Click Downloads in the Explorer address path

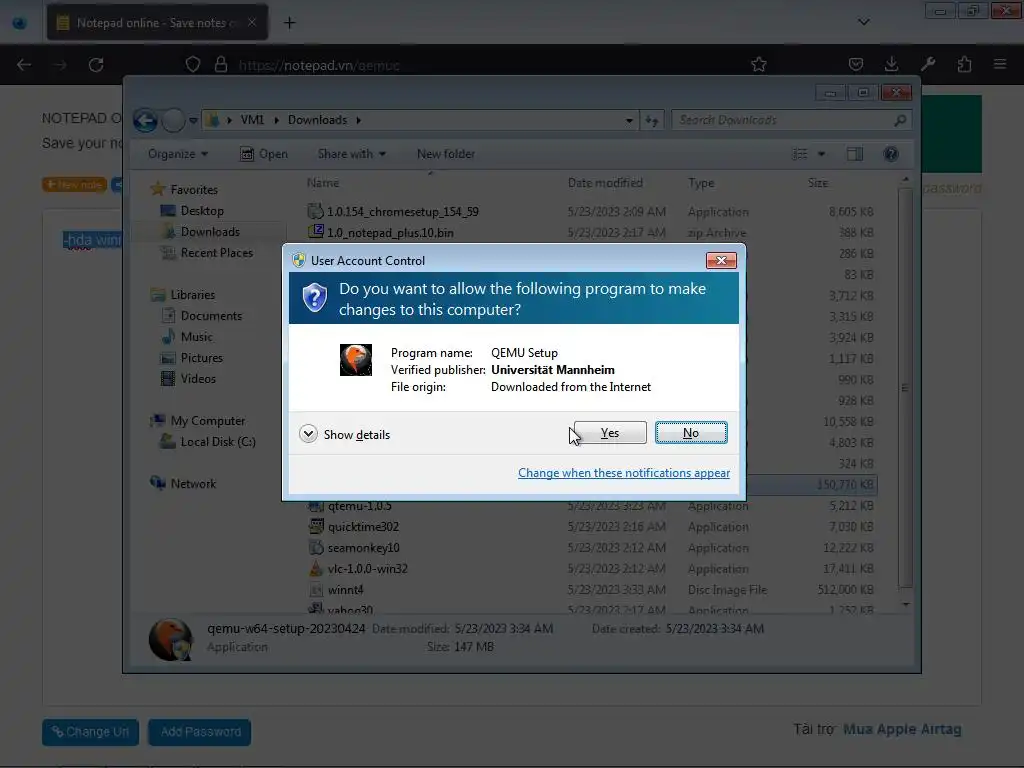(x=317, y=120)
